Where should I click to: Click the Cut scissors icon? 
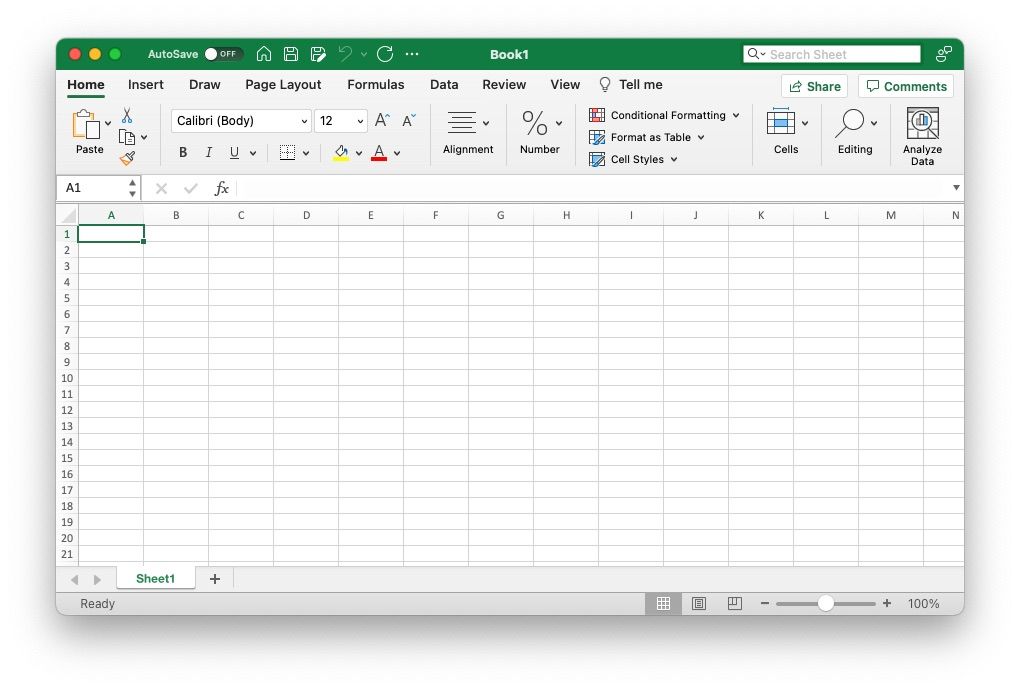127,116
